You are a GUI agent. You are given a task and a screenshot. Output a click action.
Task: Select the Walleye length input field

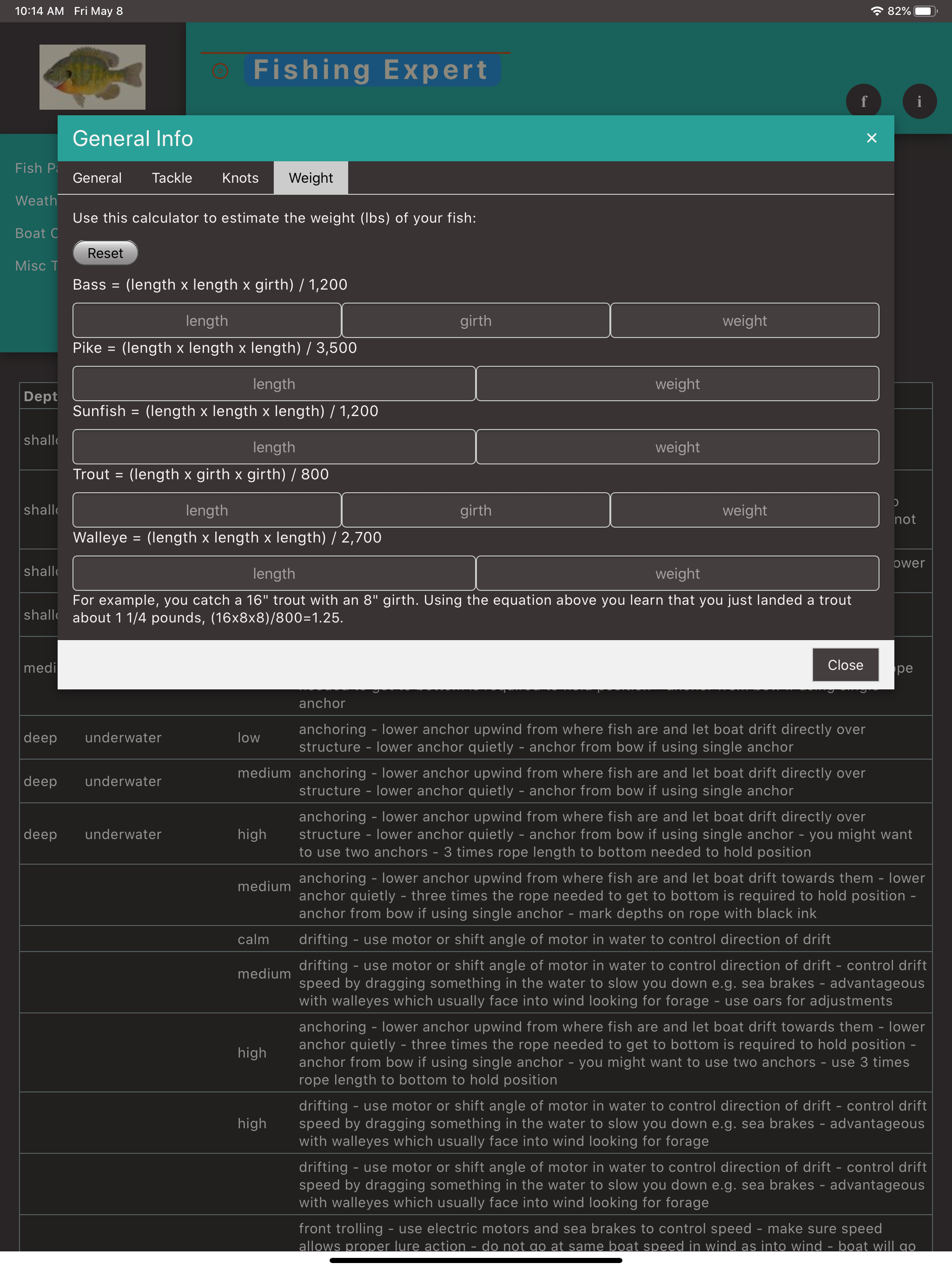click(x=274, y=573)
